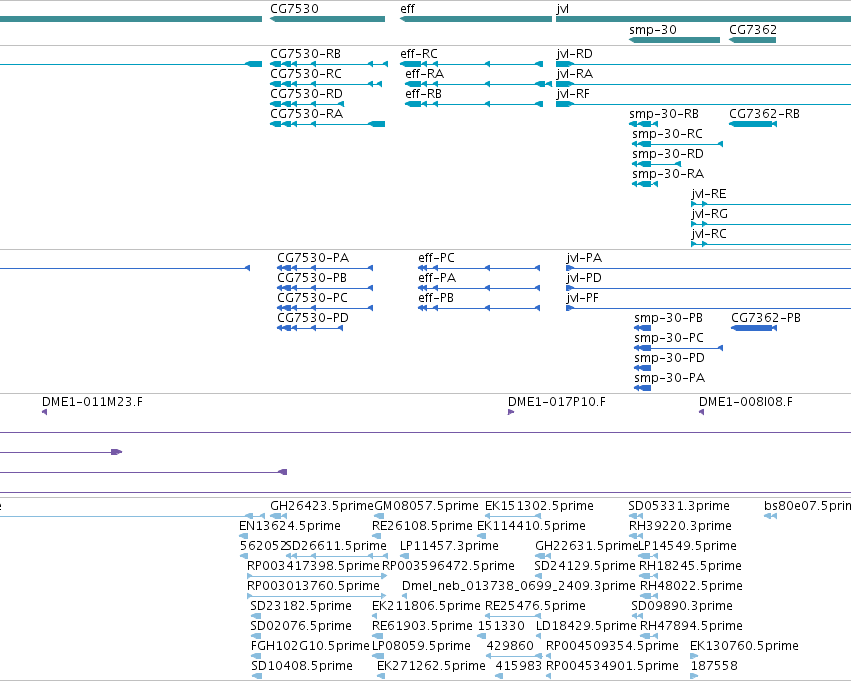Click the SD10408.5prime EST

coord(257,677)
